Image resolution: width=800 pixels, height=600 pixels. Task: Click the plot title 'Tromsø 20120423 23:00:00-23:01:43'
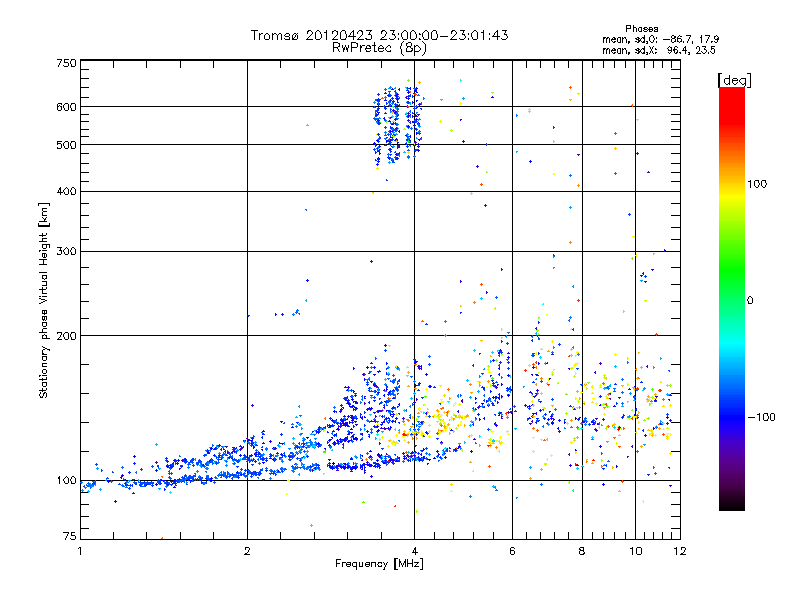pos(379,35)
